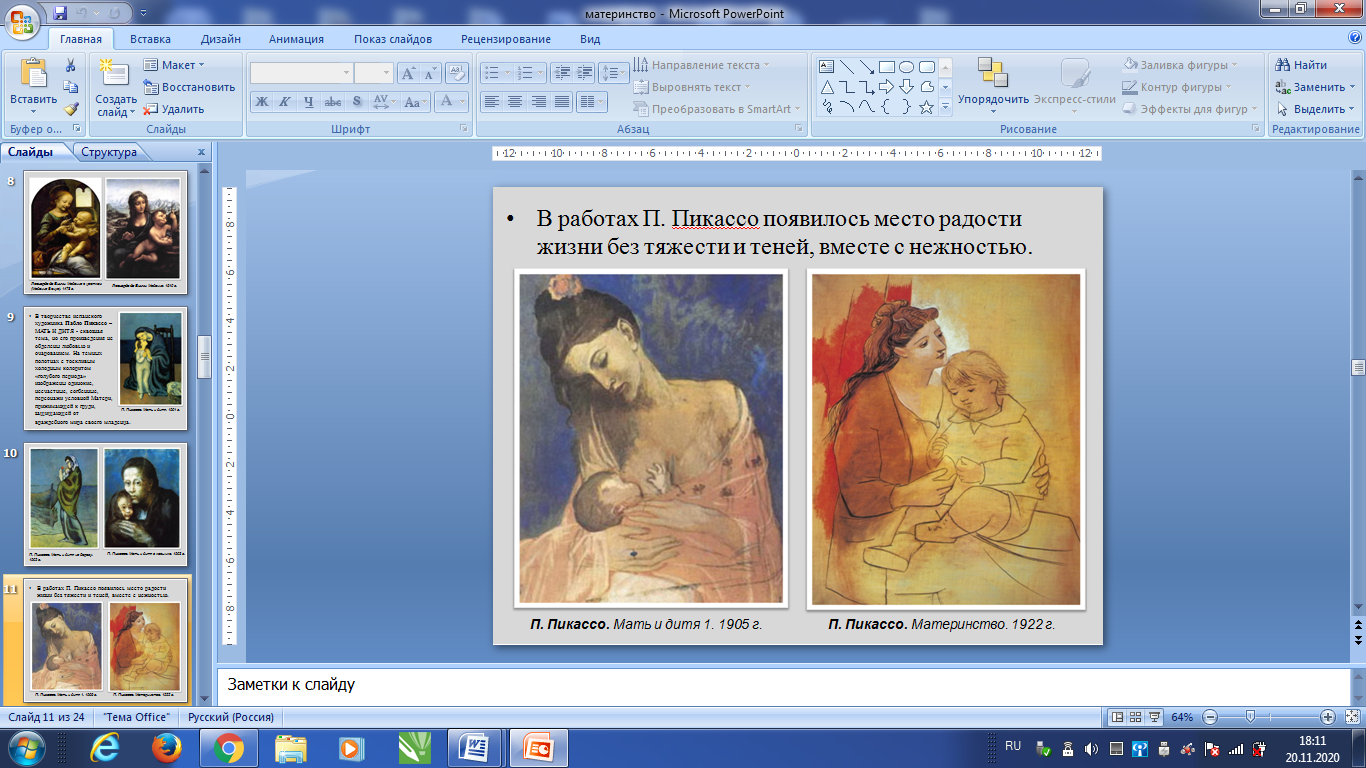Open Firefox from the taskbar
The image size is (1366, 768).
[165, 747]
